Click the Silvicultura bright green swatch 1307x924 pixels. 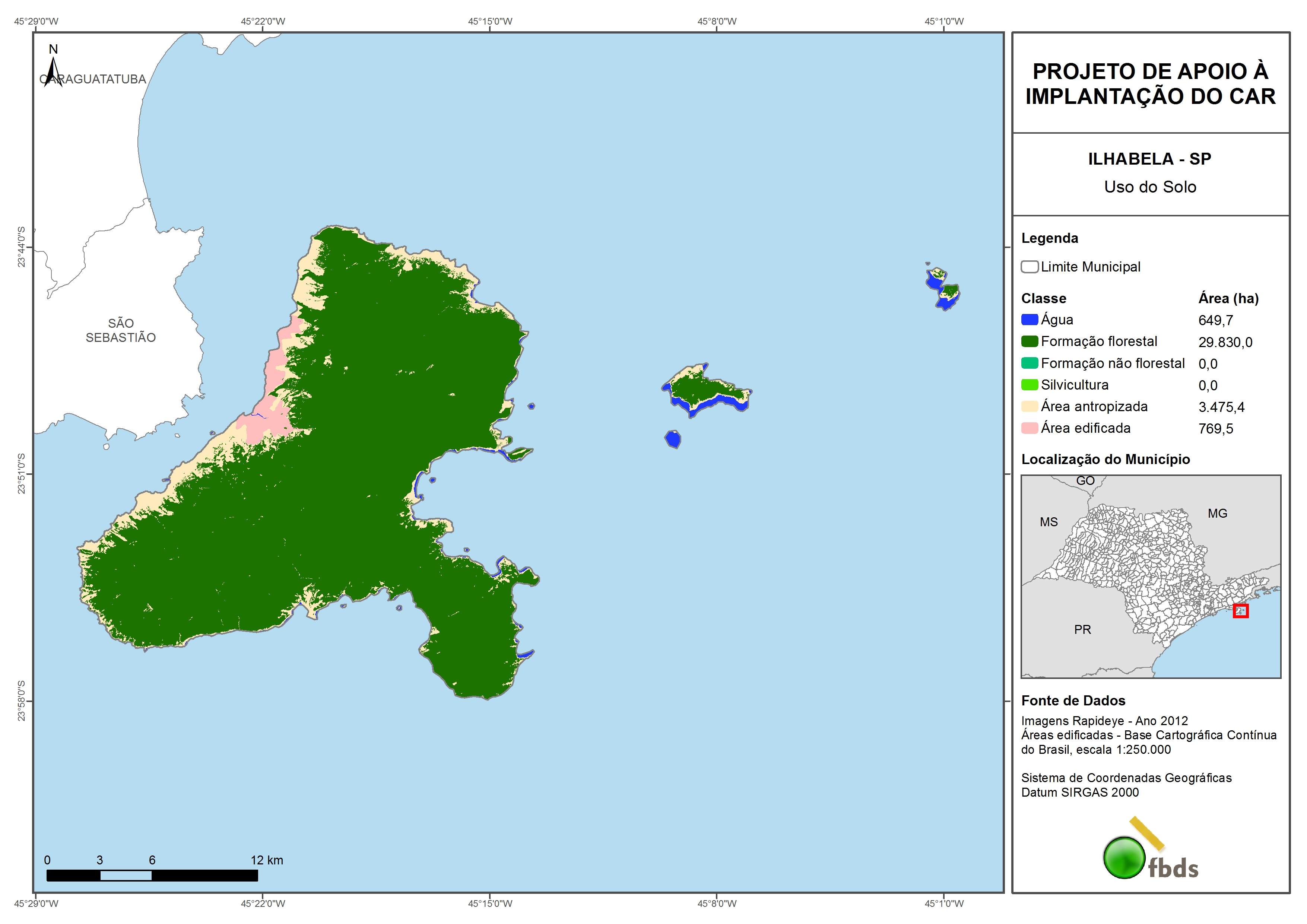point(1029,385)
